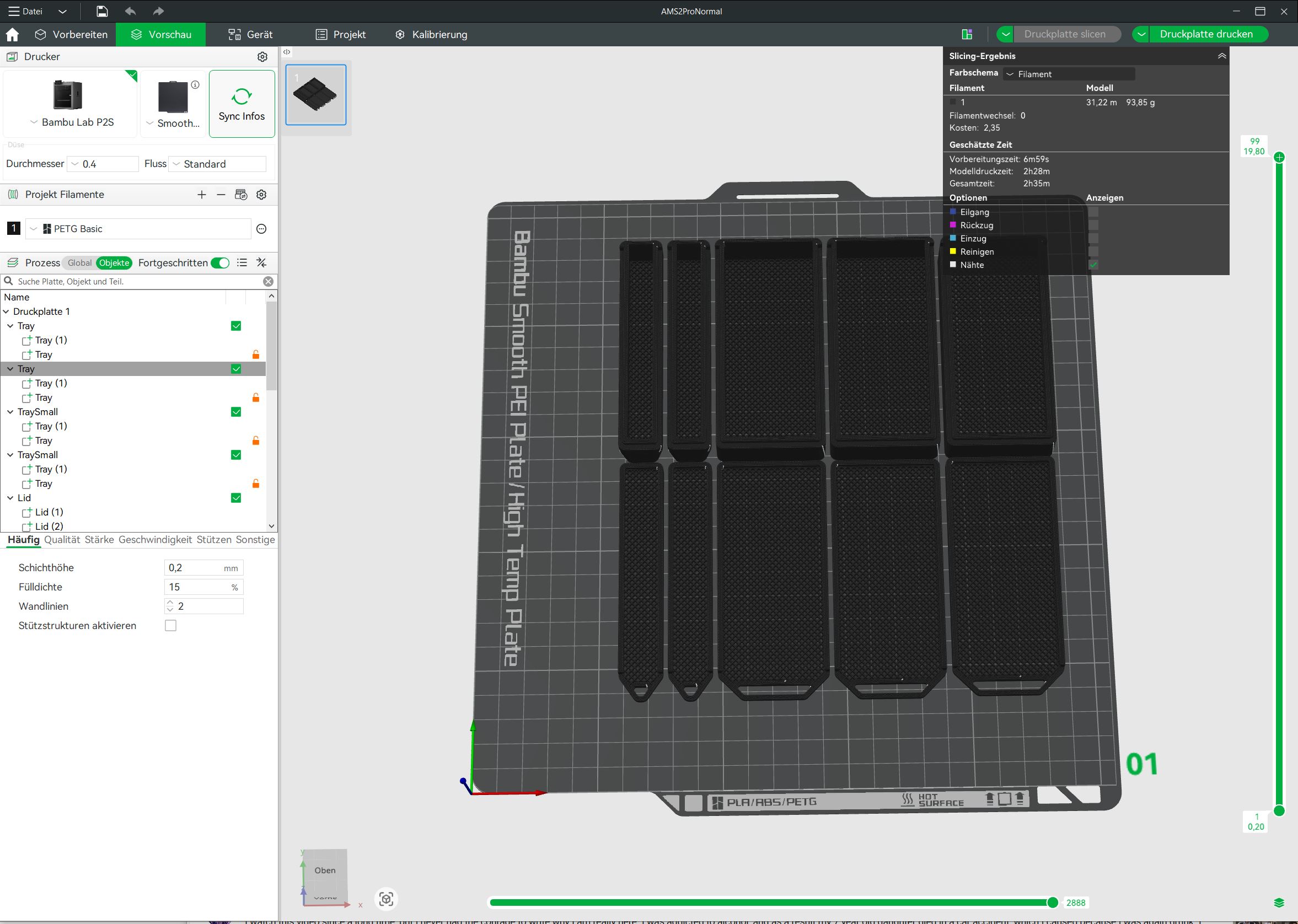
Task: Uncheck the TraySmall printable checkbox
Action: click(x=236, y=412)
